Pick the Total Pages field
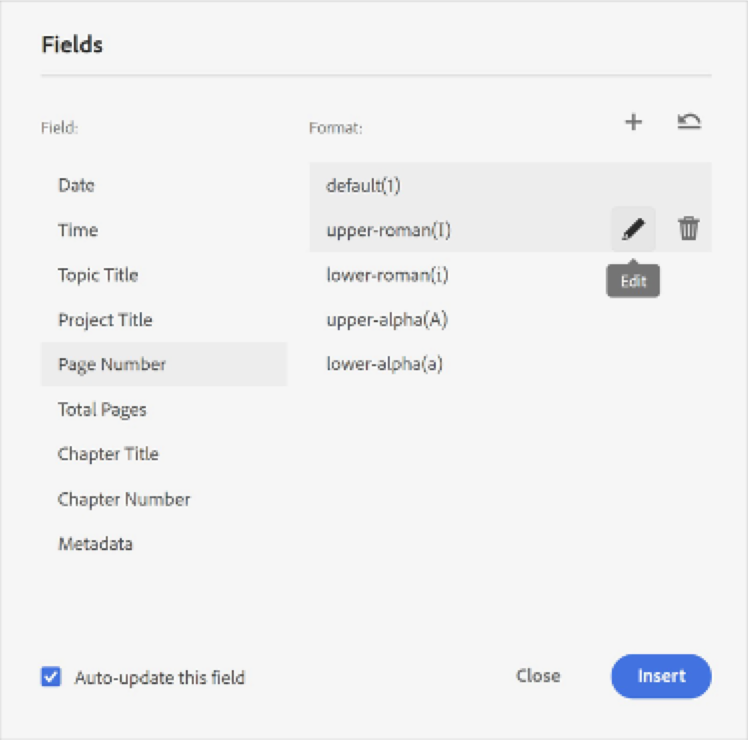Screen dimensions: 748x740 coord(102,409)
